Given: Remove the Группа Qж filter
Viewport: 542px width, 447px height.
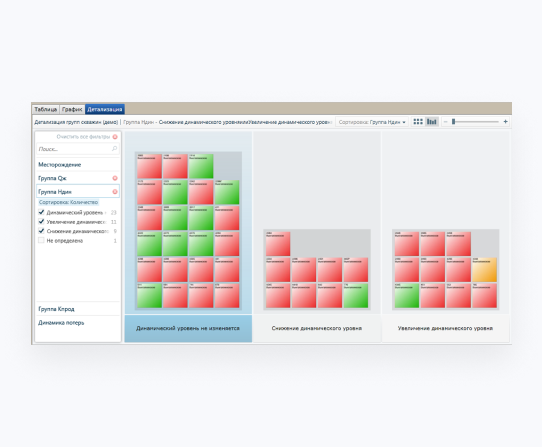Looking at the screenshot, I should click(115, 178).
